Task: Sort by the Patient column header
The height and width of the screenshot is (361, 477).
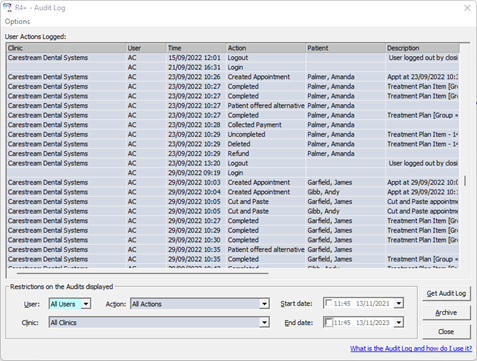Action: point(346,48)
